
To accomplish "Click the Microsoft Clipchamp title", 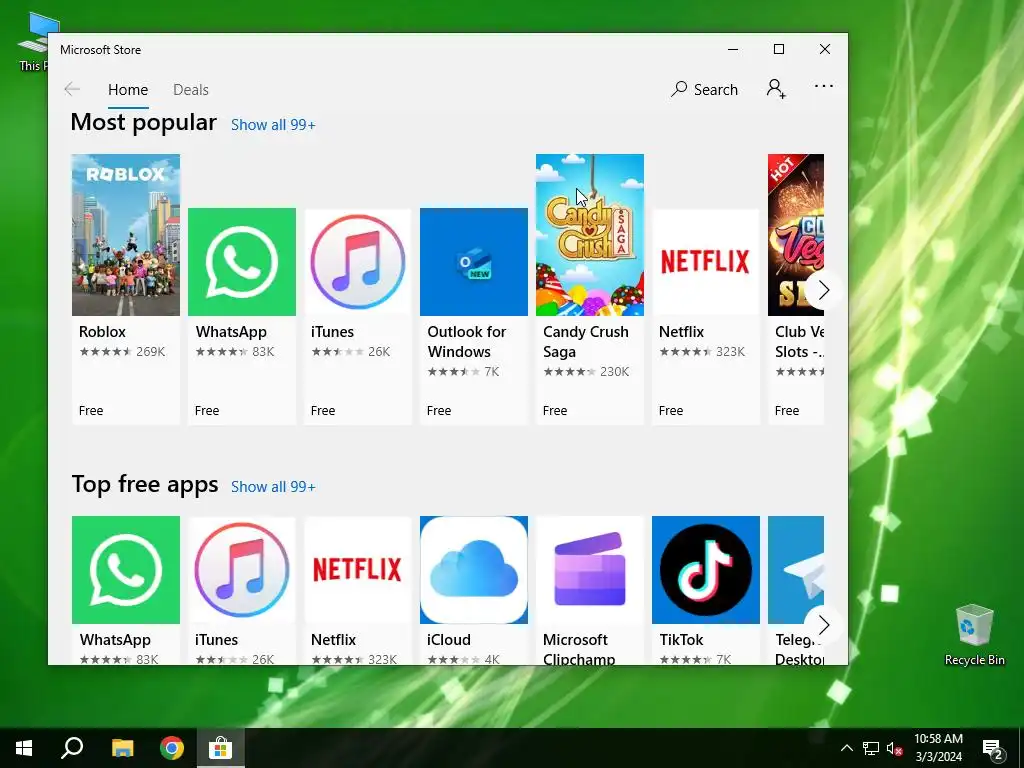I will (x=579, y=649).
